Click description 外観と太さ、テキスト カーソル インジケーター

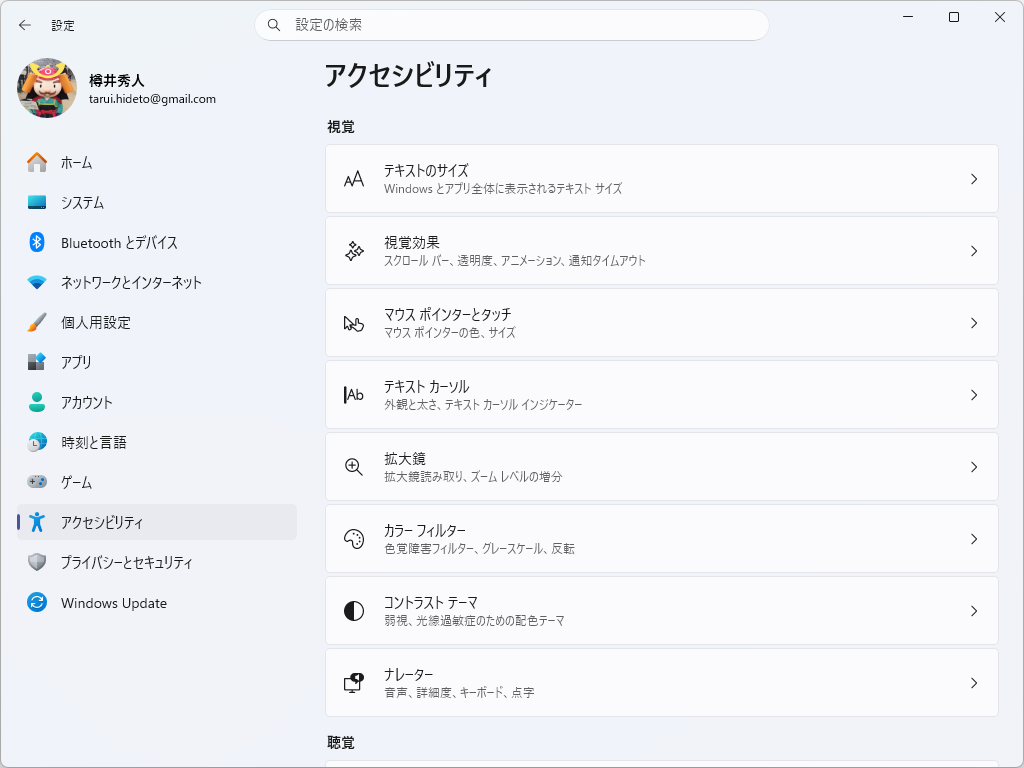pyautogui.click(x=483, y=404)
